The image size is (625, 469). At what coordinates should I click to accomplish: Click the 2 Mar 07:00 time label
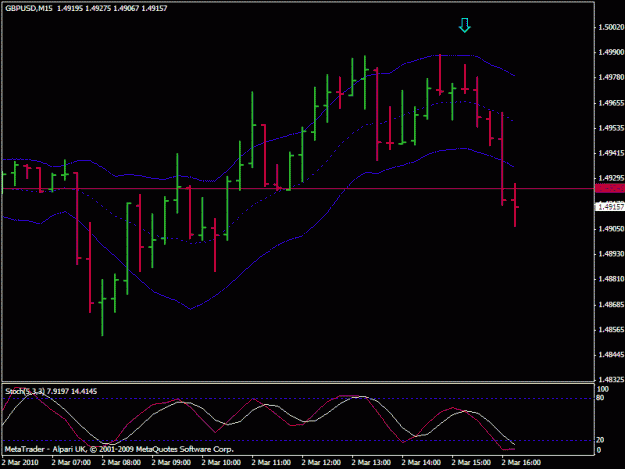tap(71, 463)
